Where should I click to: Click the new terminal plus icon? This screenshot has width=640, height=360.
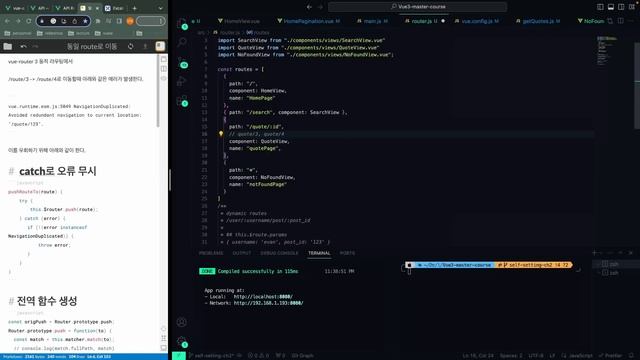pos(594,253)
